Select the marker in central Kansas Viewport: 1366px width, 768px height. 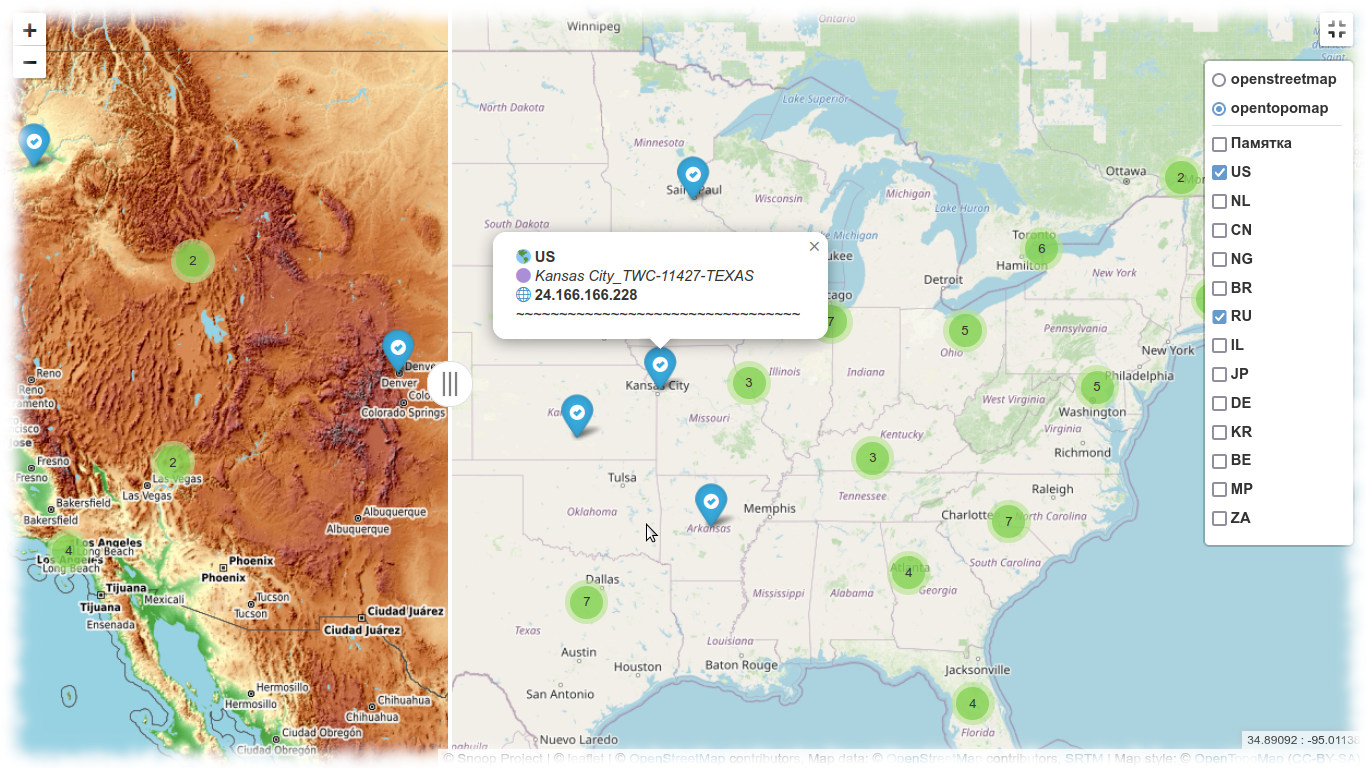pos(577,414)
